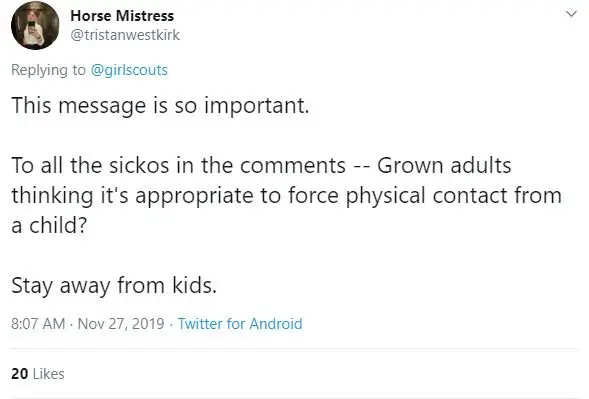Click the word "Likes" under the tweet
The image size is (589, 399).
(49, 374)
